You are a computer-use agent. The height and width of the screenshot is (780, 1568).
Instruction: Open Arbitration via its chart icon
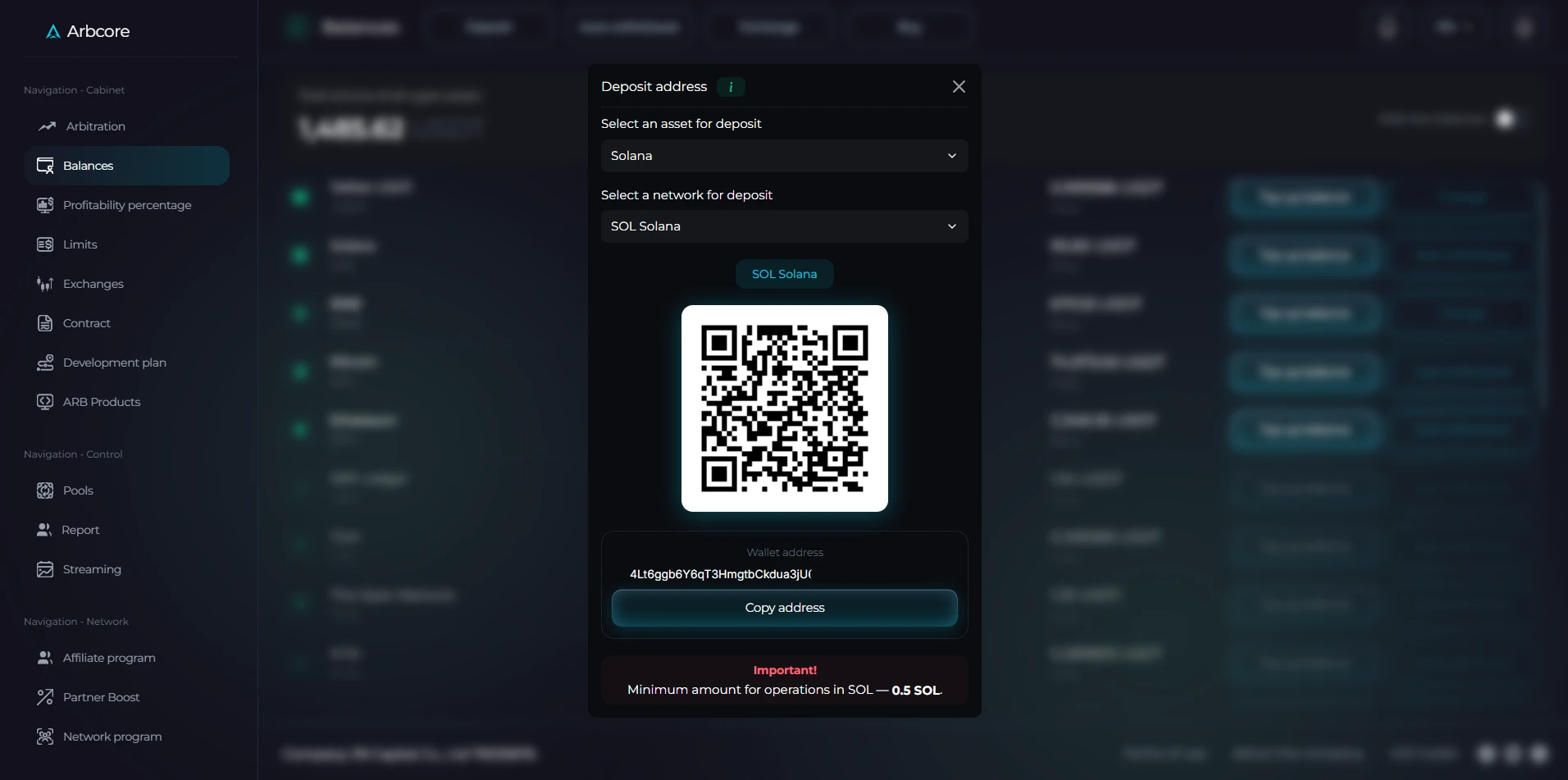(x=47, y=126)
